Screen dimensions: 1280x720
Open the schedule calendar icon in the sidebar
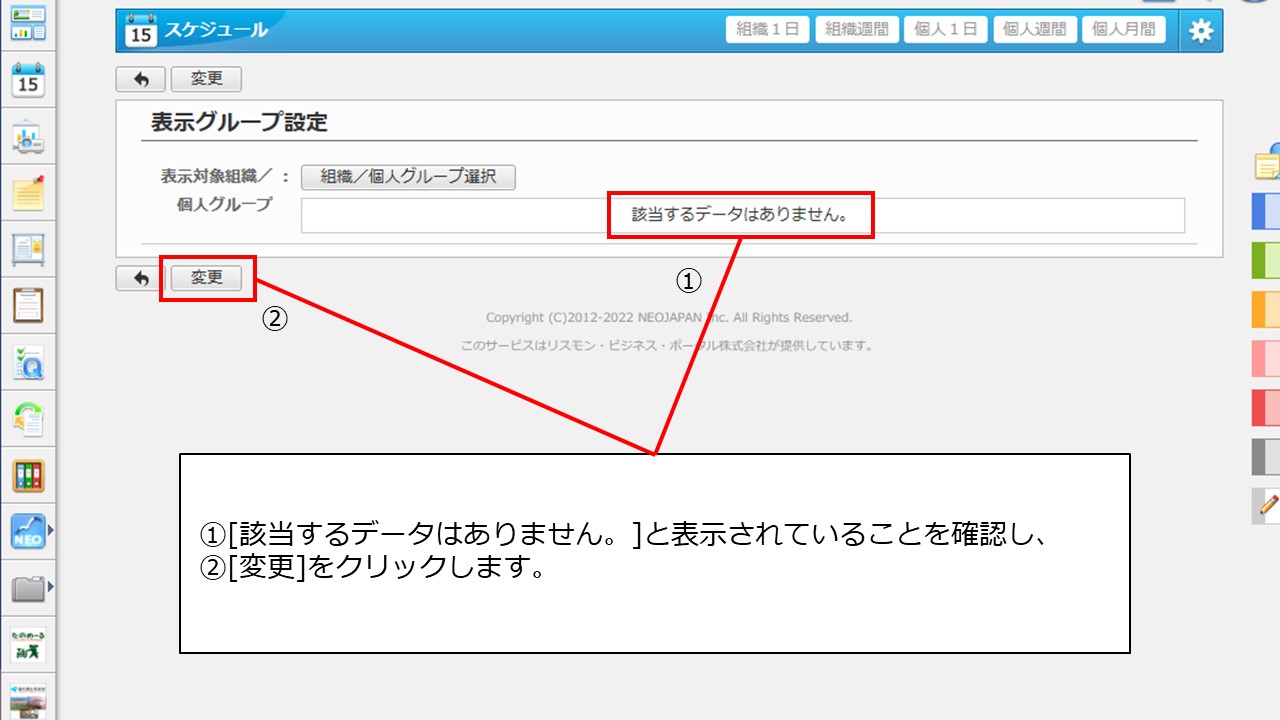[28, 80]
